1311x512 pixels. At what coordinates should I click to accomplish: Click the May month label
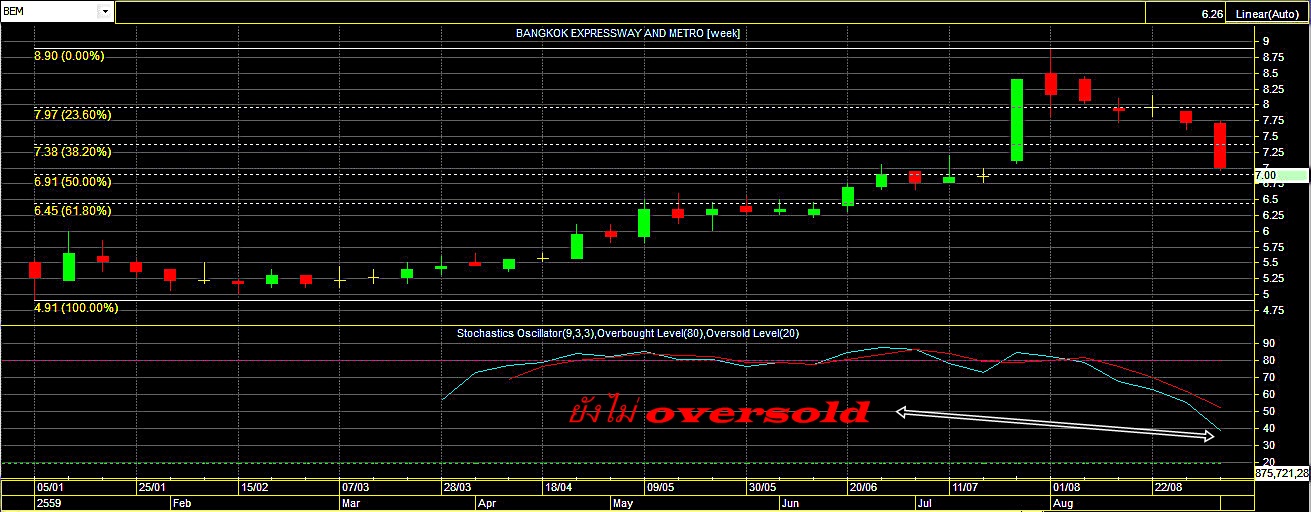[x=623, y=503]
